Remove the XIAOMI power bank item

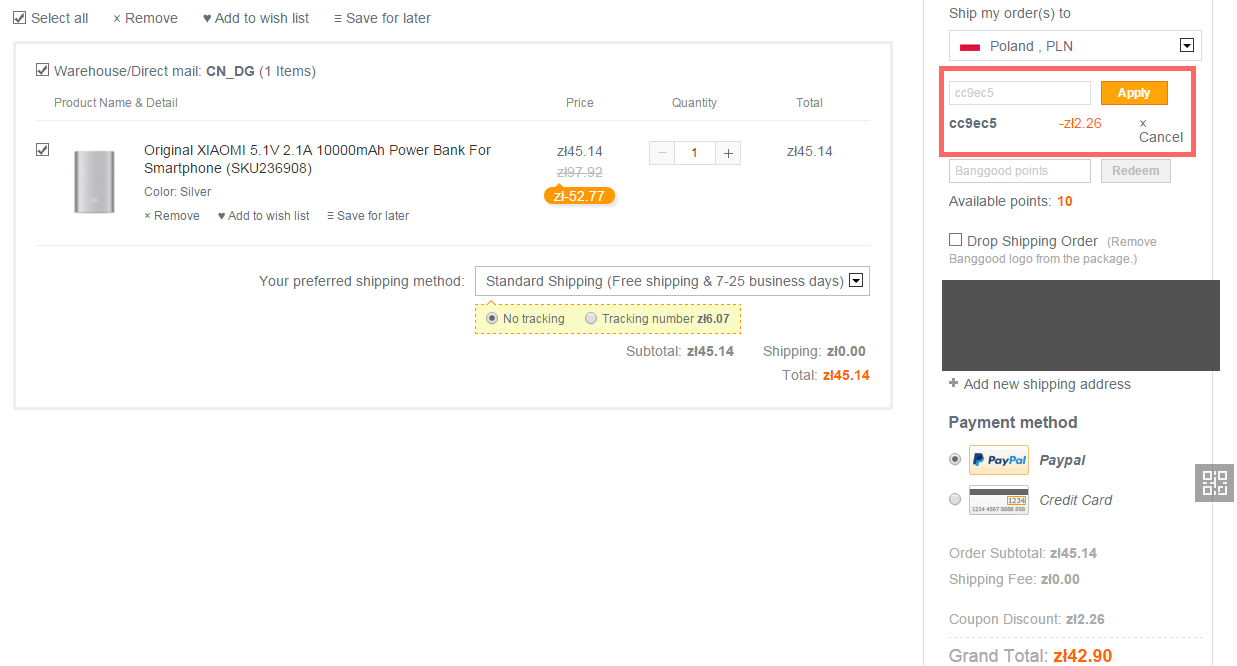click(172, 216)
